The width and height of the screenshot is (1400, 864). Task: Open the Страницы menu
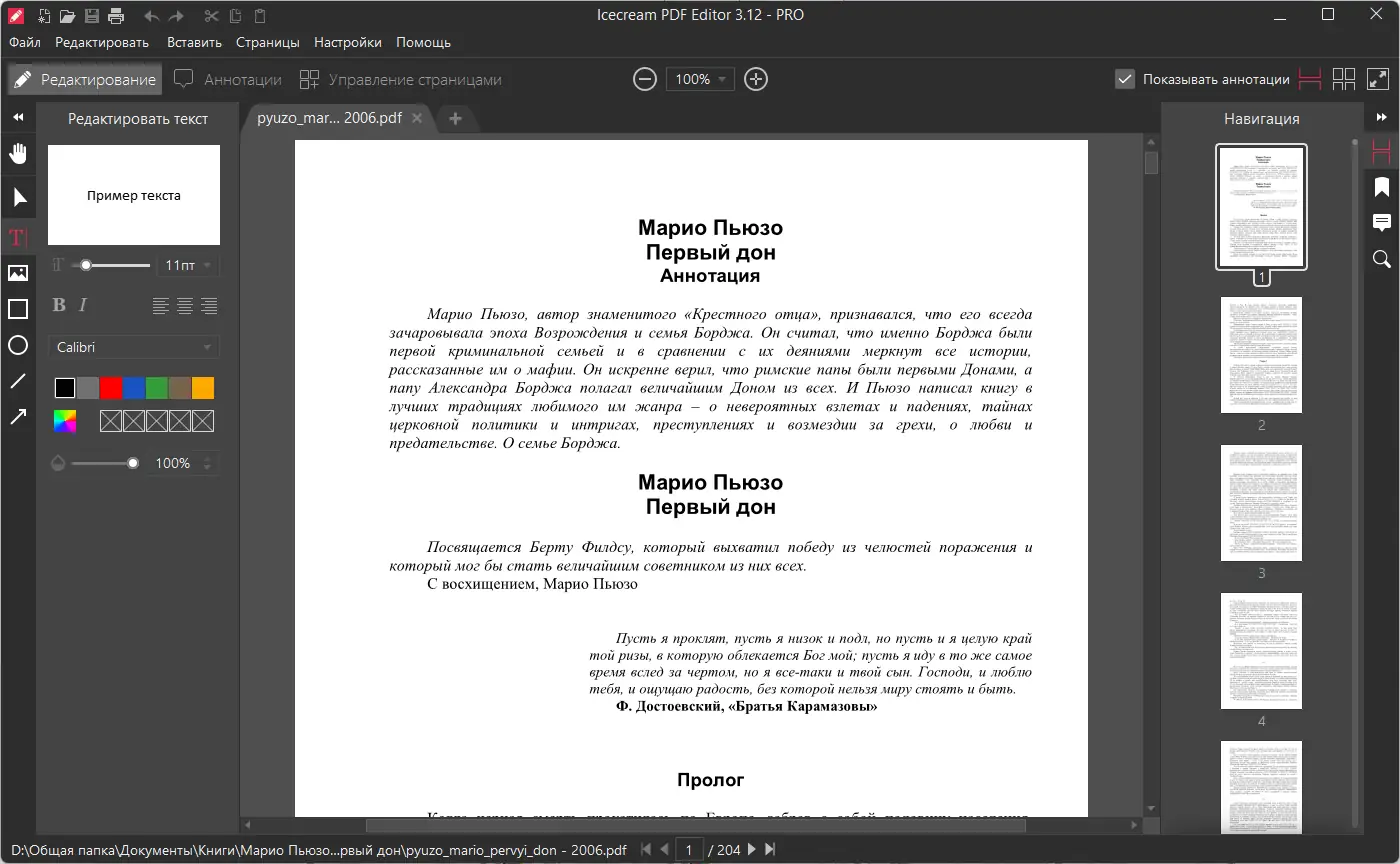[268, 43]
